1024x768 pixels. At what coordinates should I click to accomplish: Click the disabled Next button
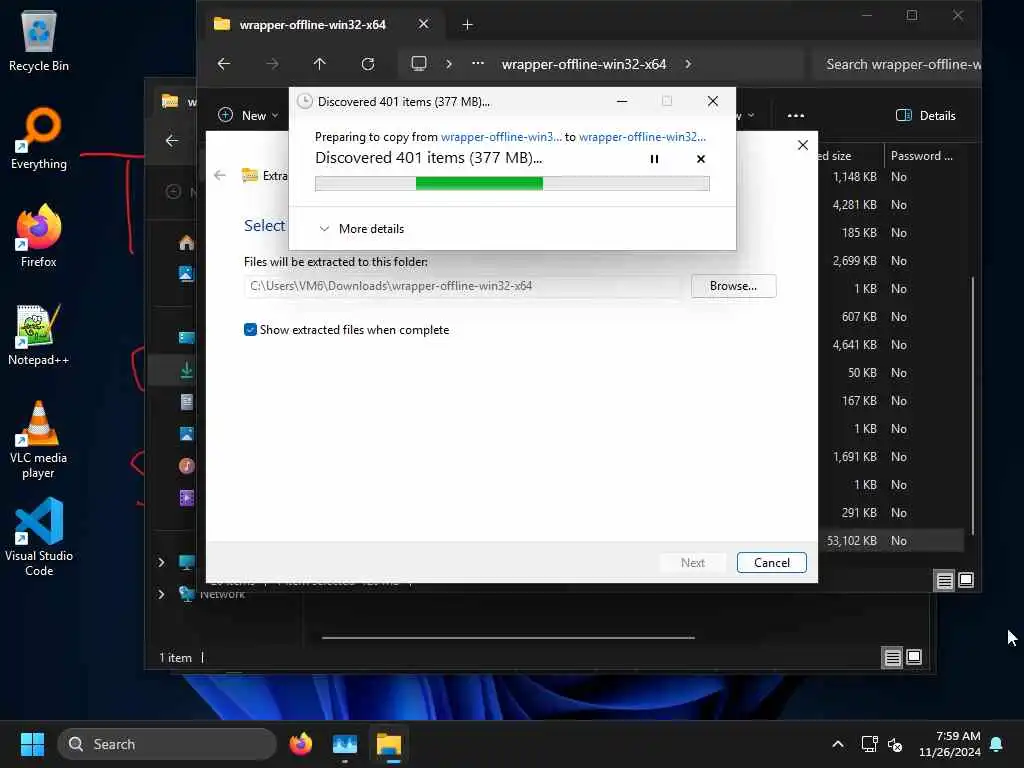click(x=692, y=563)
